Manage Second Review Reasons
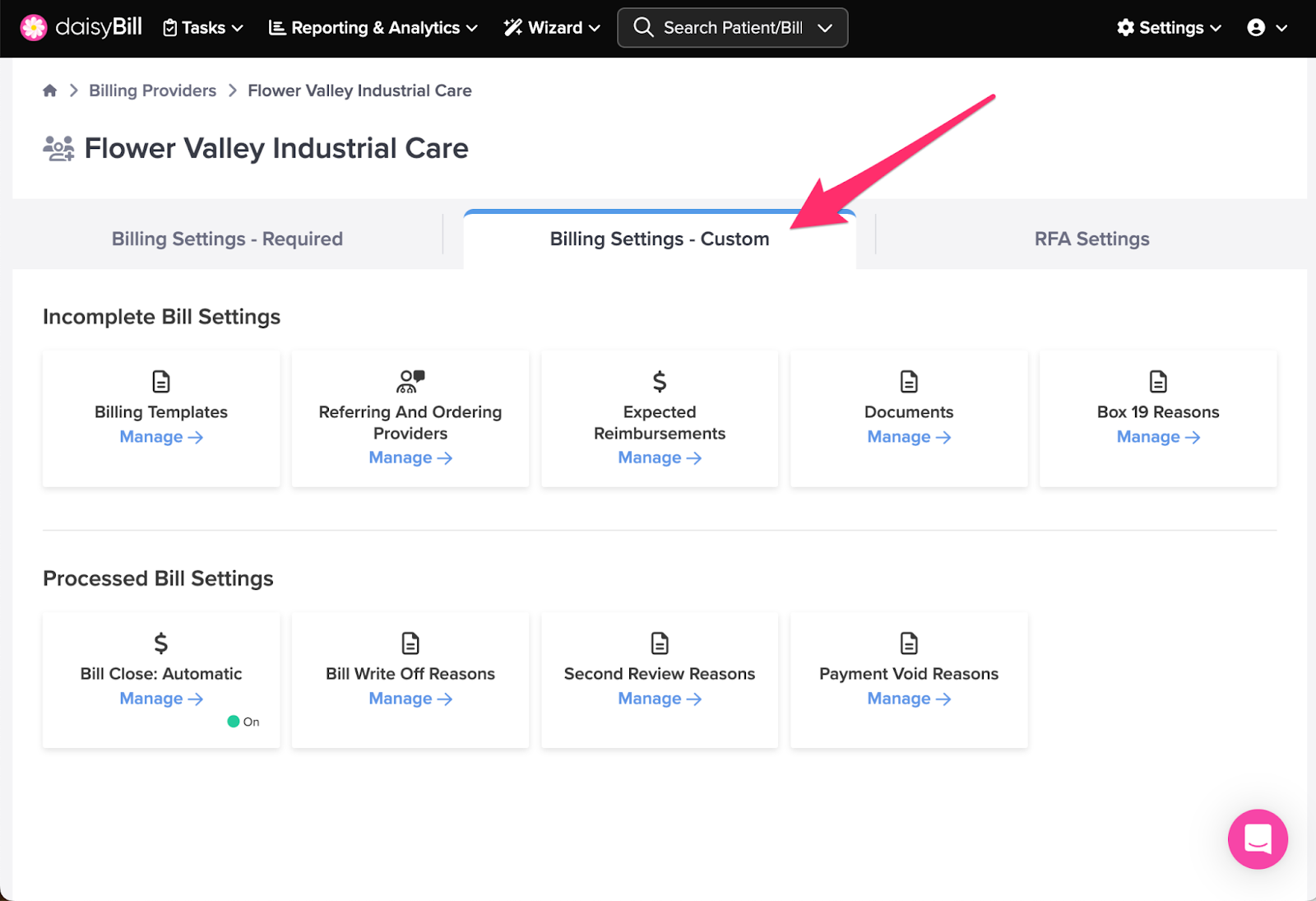This screenshot has width=1316, height=901. (x=660, y=699)
